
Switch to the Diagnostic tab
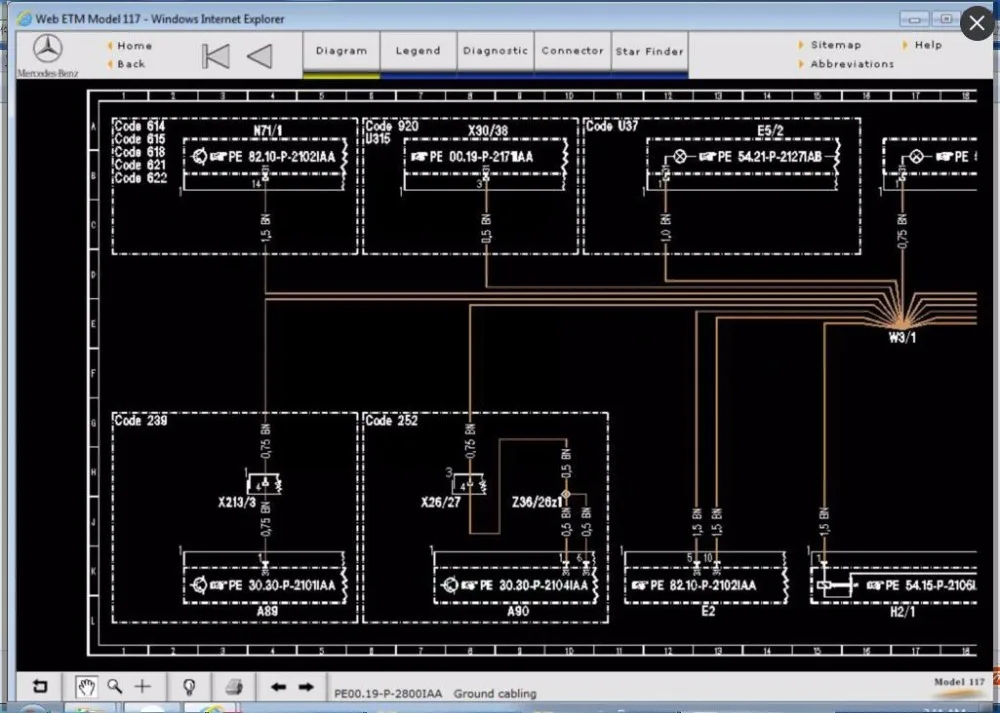[x=496, y=51]
